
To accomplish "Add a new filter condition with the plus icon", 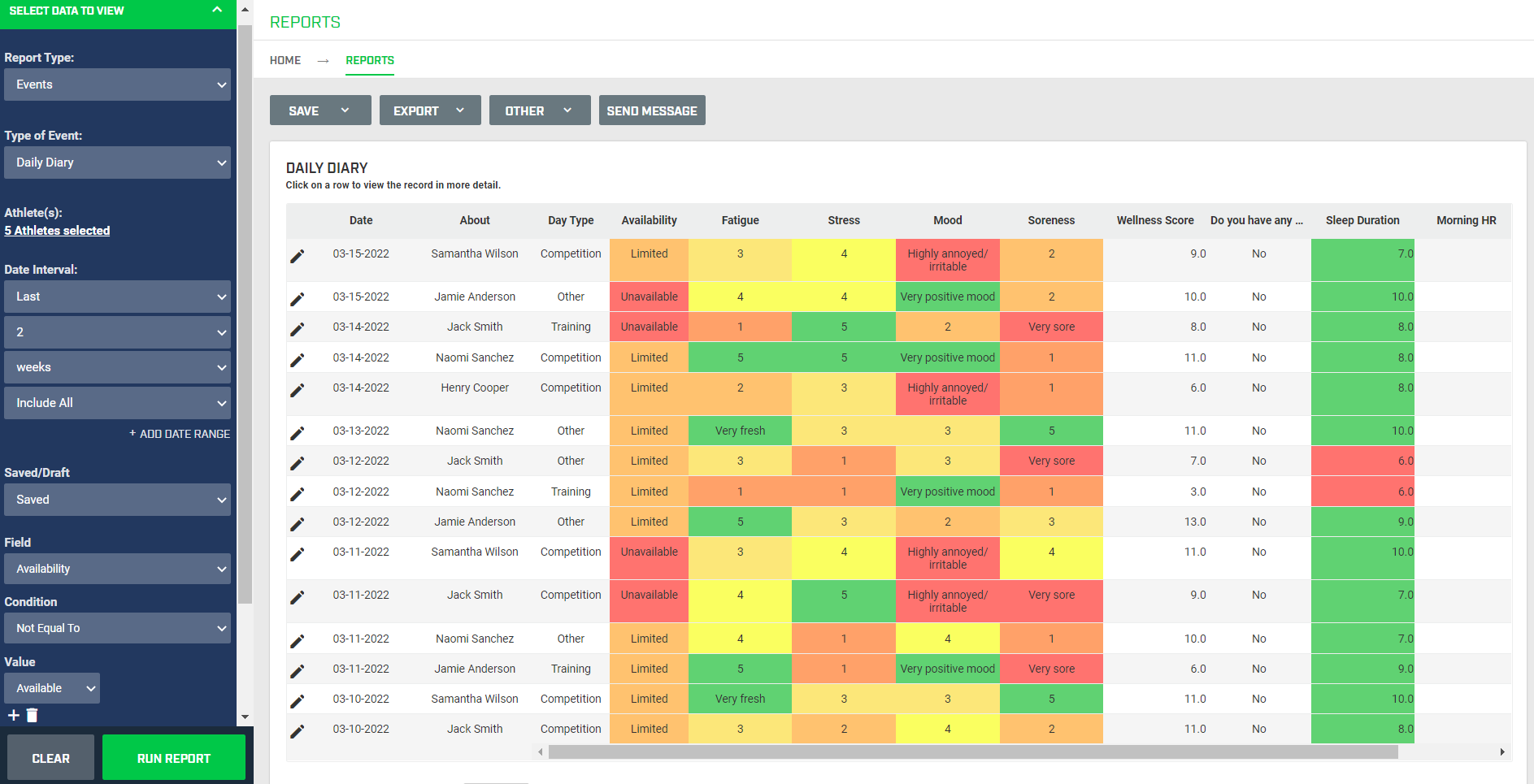I will 13,715.
